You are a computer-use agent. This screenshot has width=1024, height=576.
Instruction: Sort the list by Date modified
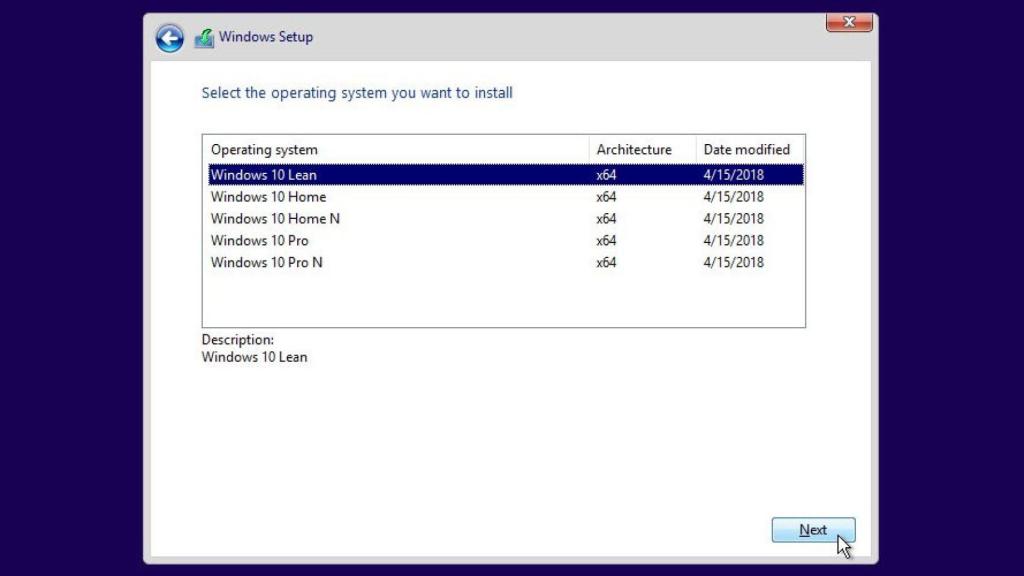click(747, 149)
